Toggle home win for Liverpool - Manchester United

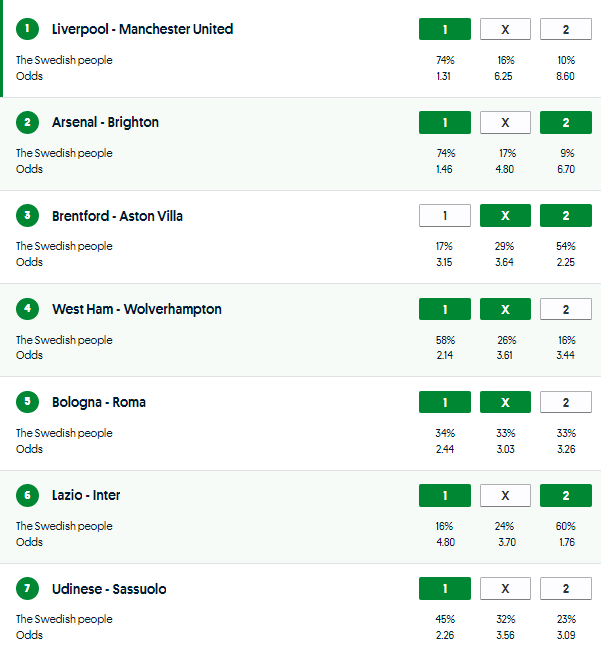tap(444, 29)
